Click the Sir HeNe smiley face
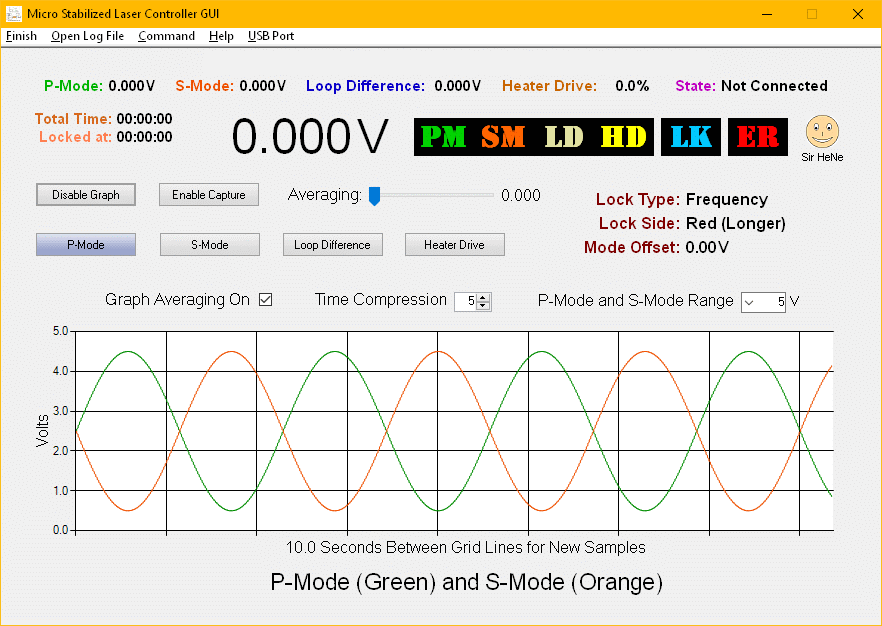 click(x=822, y=131)
